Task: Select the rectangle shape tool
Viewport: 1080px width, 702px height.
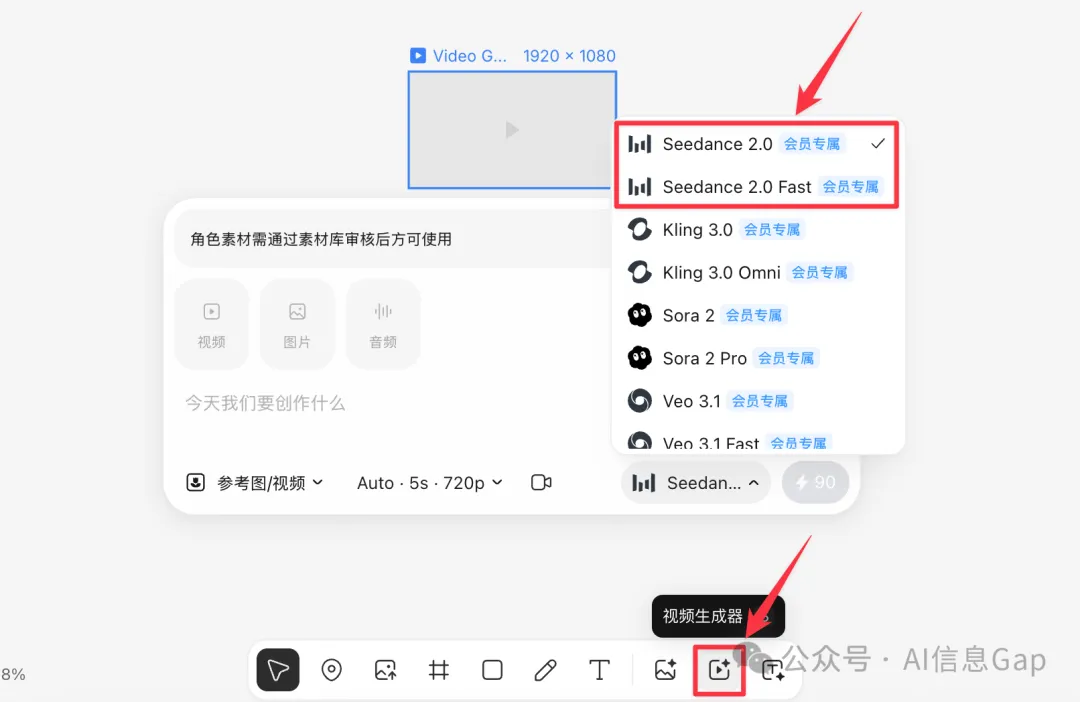Action: click(492, 670)
